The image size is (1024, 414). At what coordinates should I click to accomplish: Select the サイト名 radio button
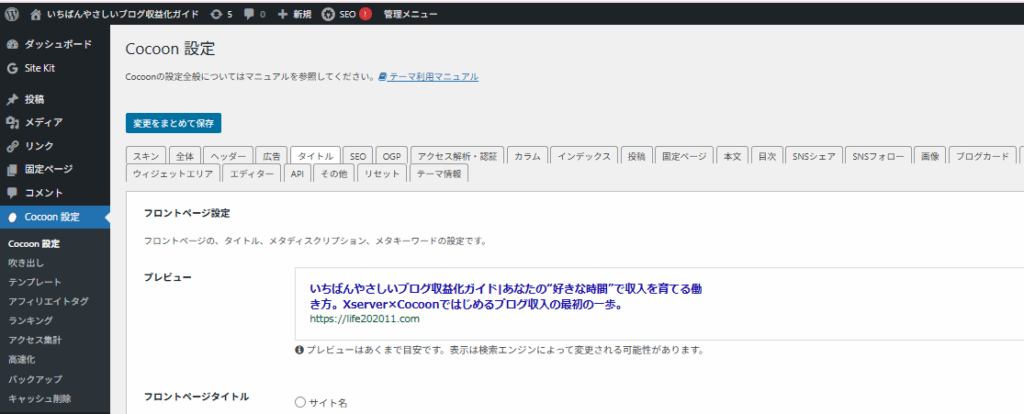pyautogui.click(x=300, y=402)
